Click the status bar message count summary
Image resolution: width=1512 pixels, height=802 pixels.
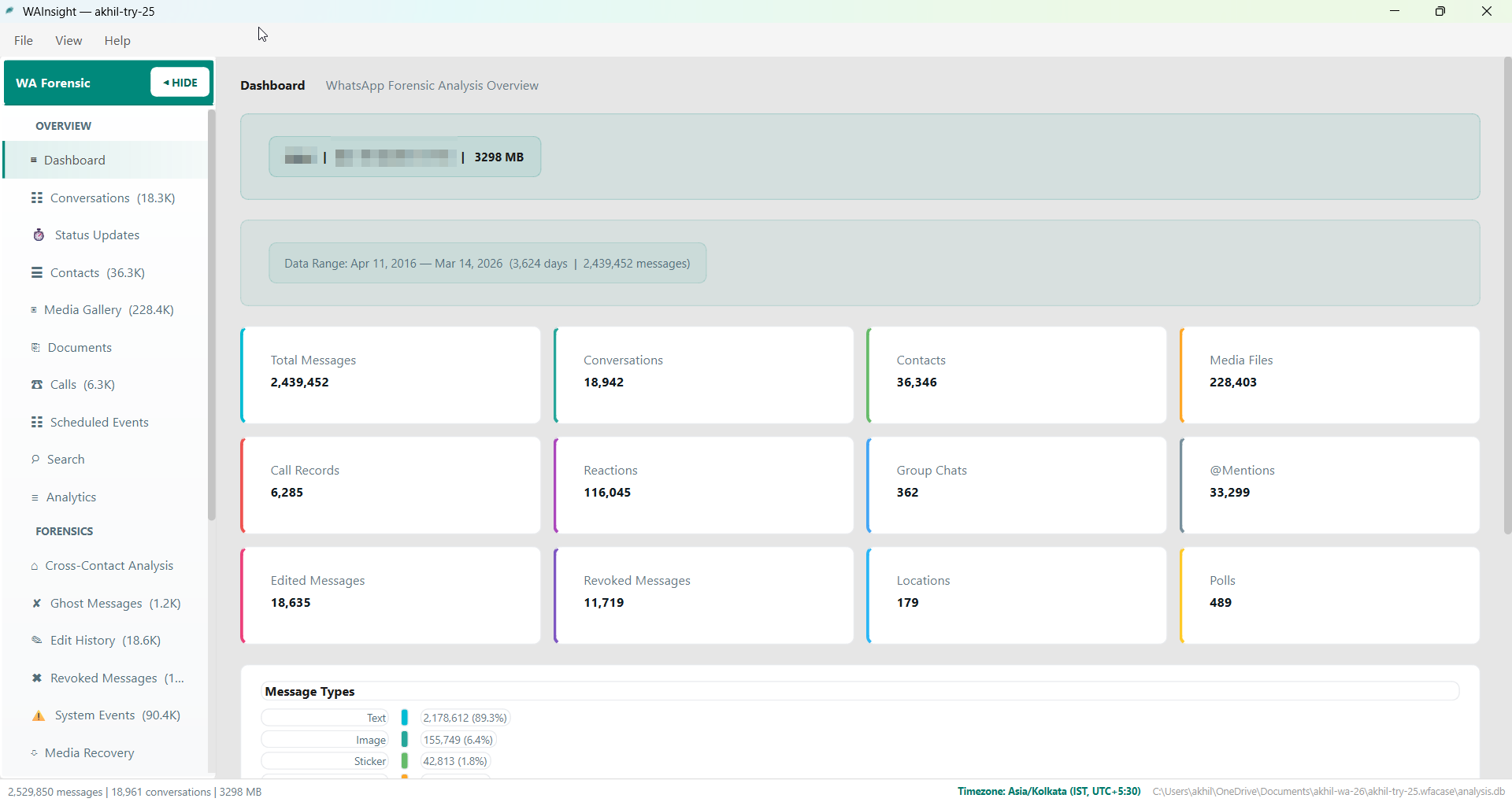[135, 793]
